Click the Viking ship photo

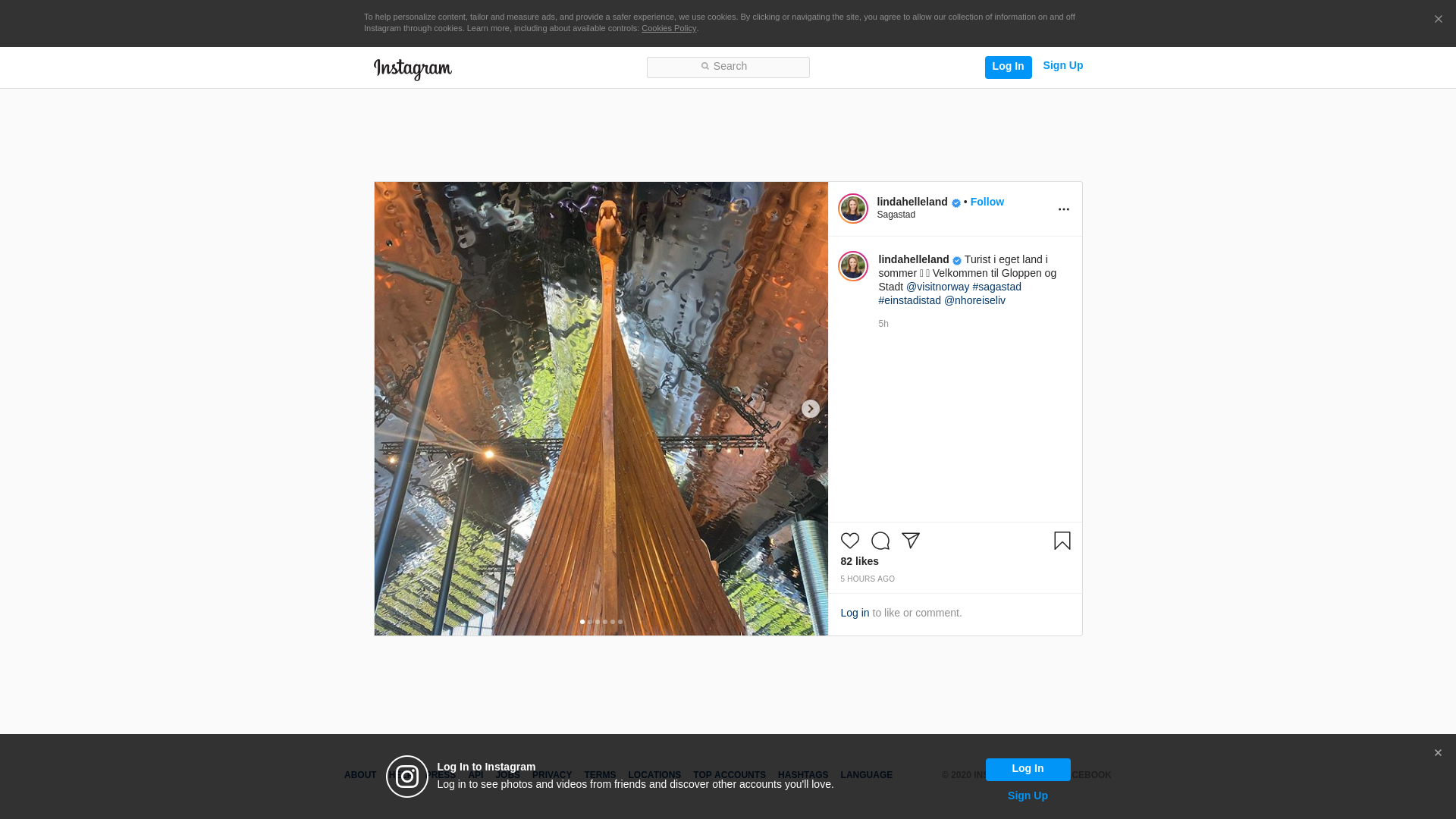(601, 409)
